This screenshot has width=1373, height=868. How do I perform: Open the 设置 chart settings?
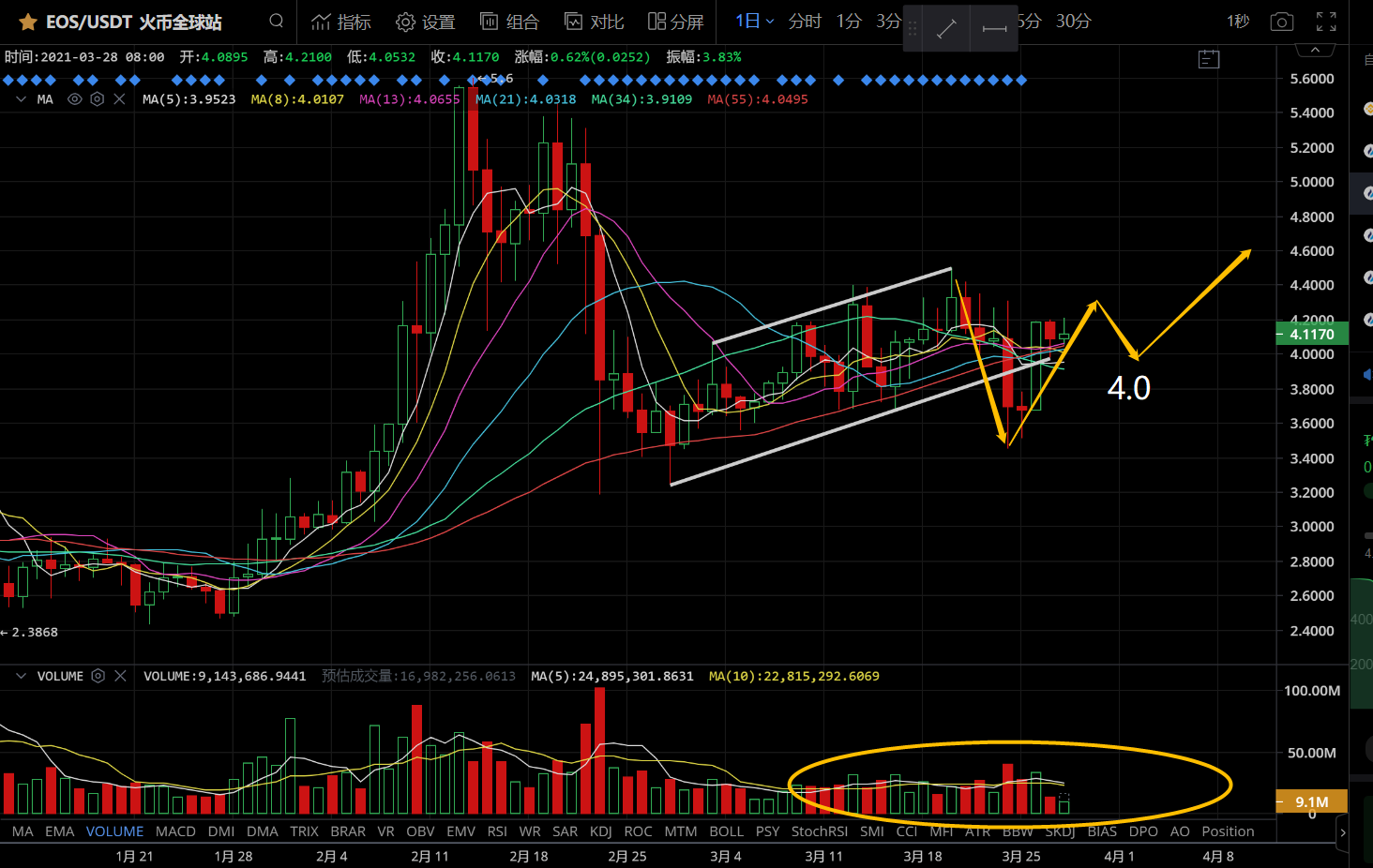[x=426, y=22]
